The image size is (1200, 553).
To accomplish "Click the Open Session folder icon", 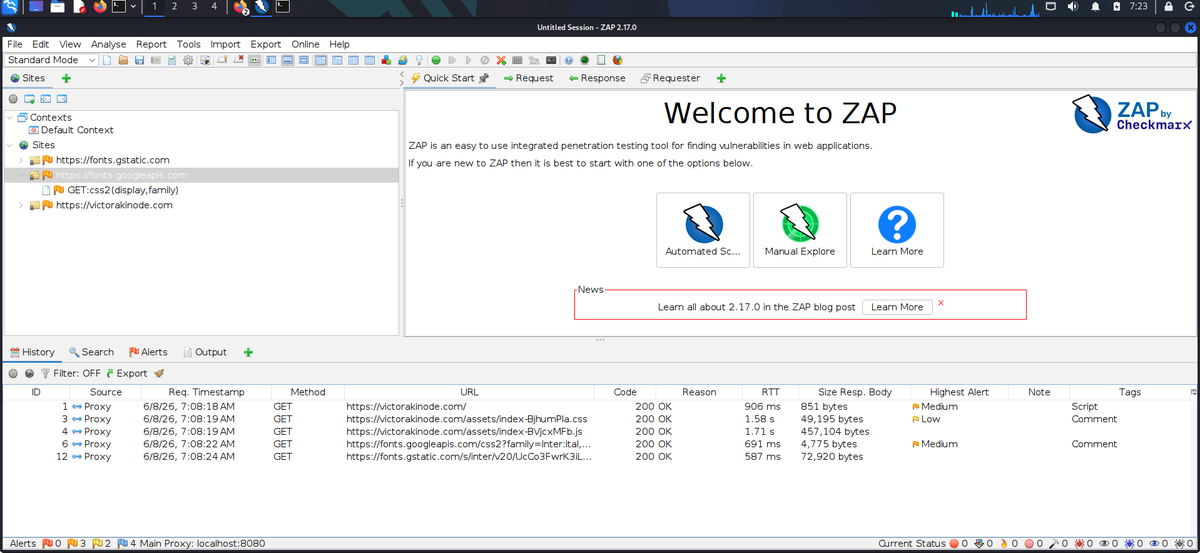I will pos(123,60).
